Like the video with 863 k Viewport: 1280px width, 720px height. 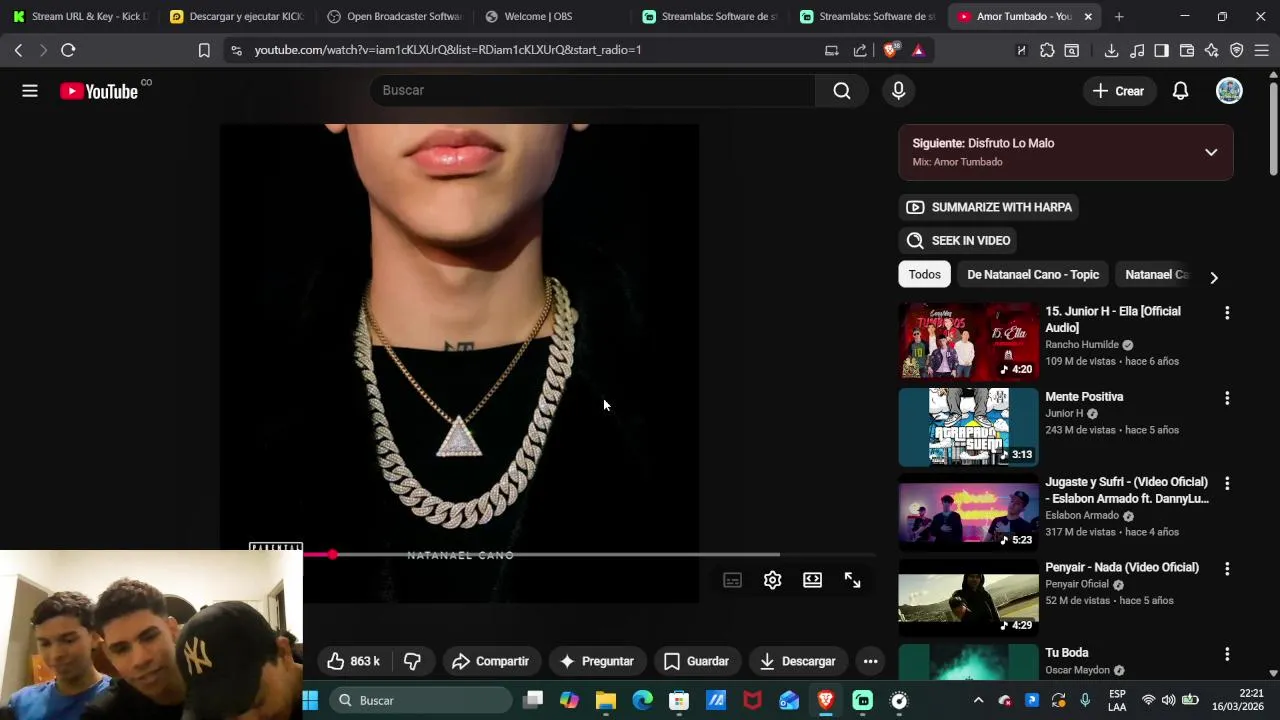[x=354, y=661]
